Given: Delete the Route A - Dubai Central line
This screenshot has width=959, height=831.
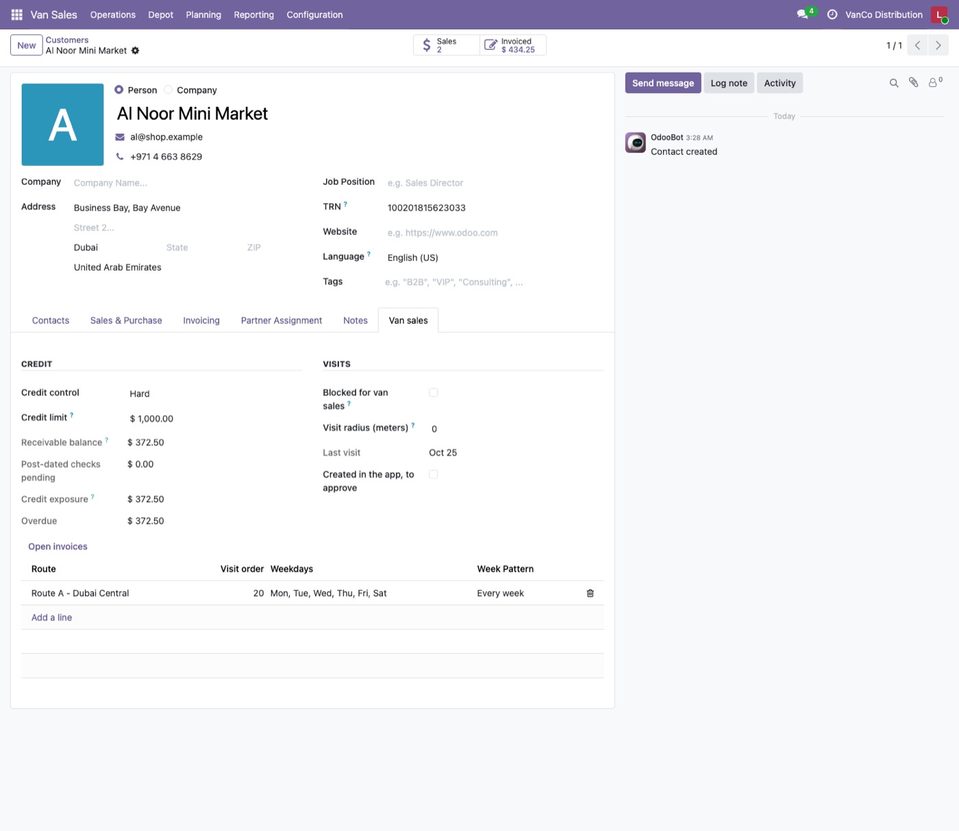Looking at the screenshot, I should click(590, 593).
